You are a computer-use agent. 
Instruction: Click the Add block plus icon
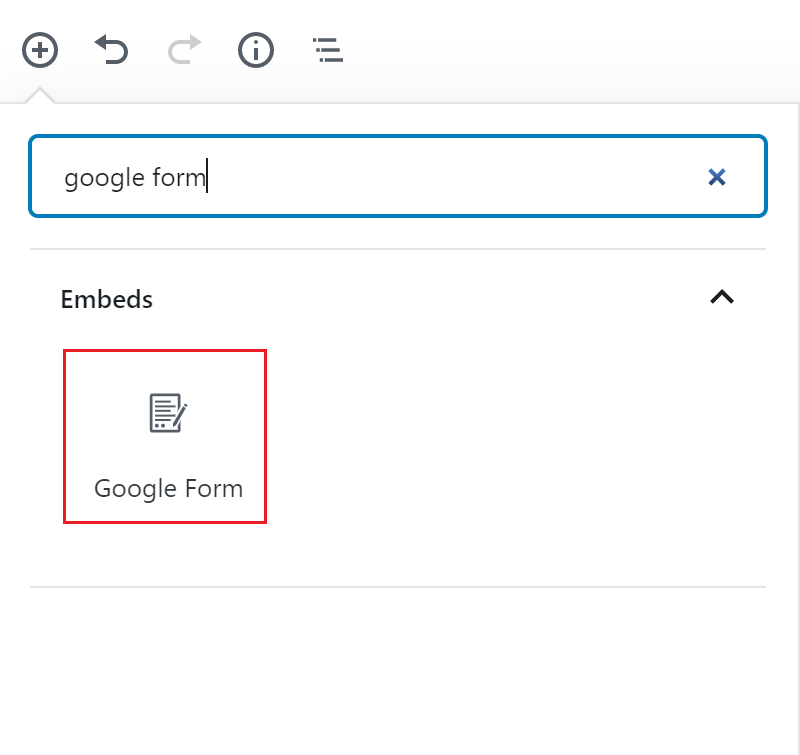(x=40, y=50)
